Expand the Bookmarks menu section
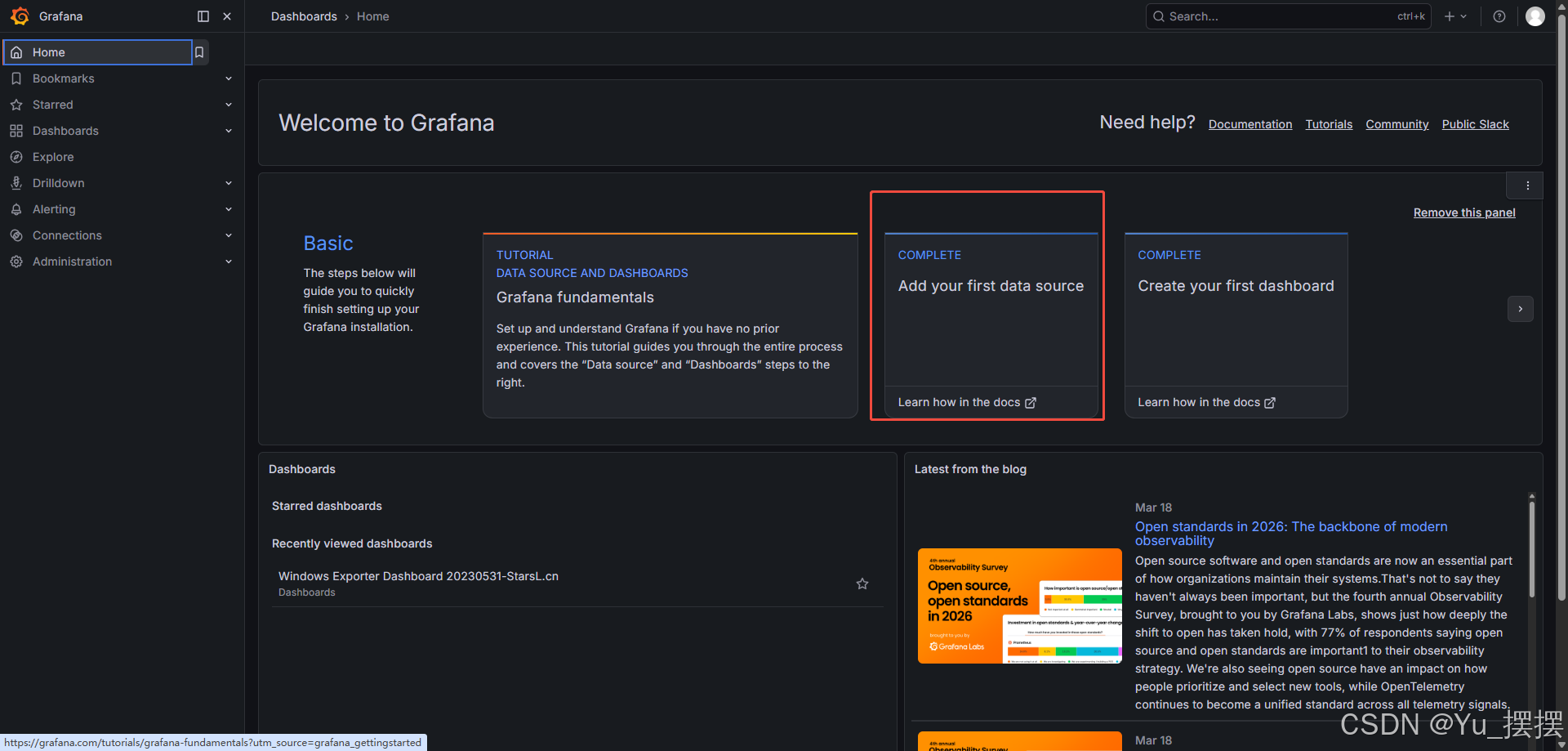1568x751 pixels. coord(229,78)
